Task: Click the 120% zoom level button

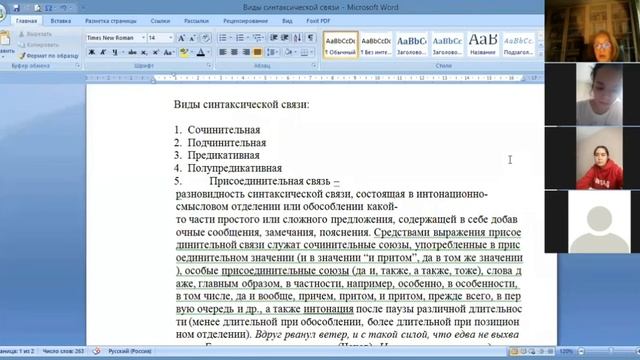Action: [x=566, y=351]
